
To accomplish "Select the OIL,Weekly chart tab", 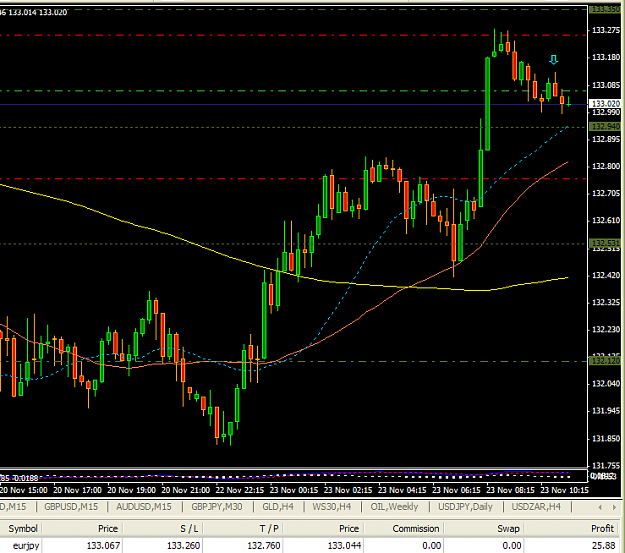I will [394, 507].
